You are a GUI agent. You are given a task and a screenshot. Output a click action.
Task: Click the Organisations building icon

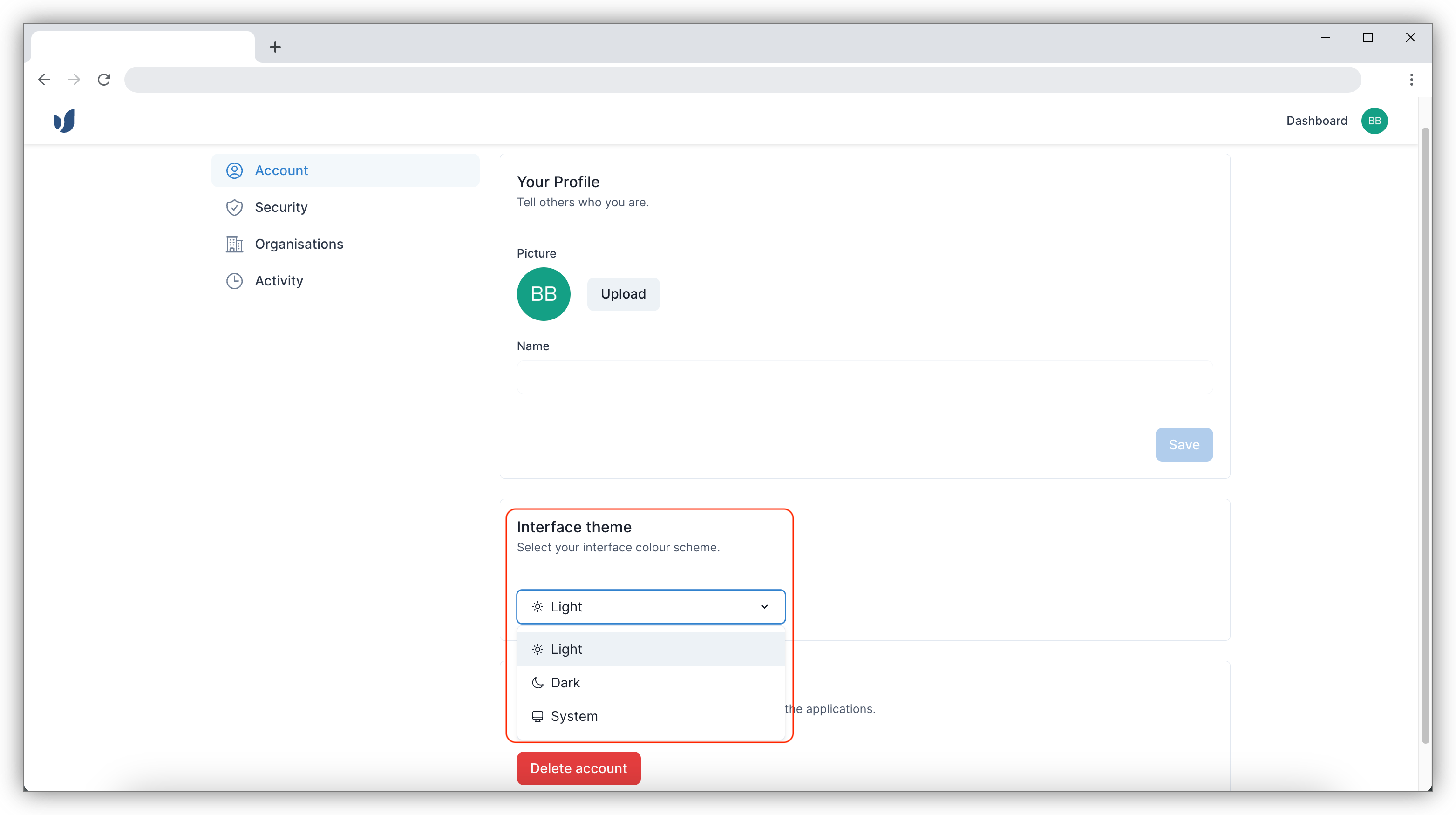(x=234, y=244)
